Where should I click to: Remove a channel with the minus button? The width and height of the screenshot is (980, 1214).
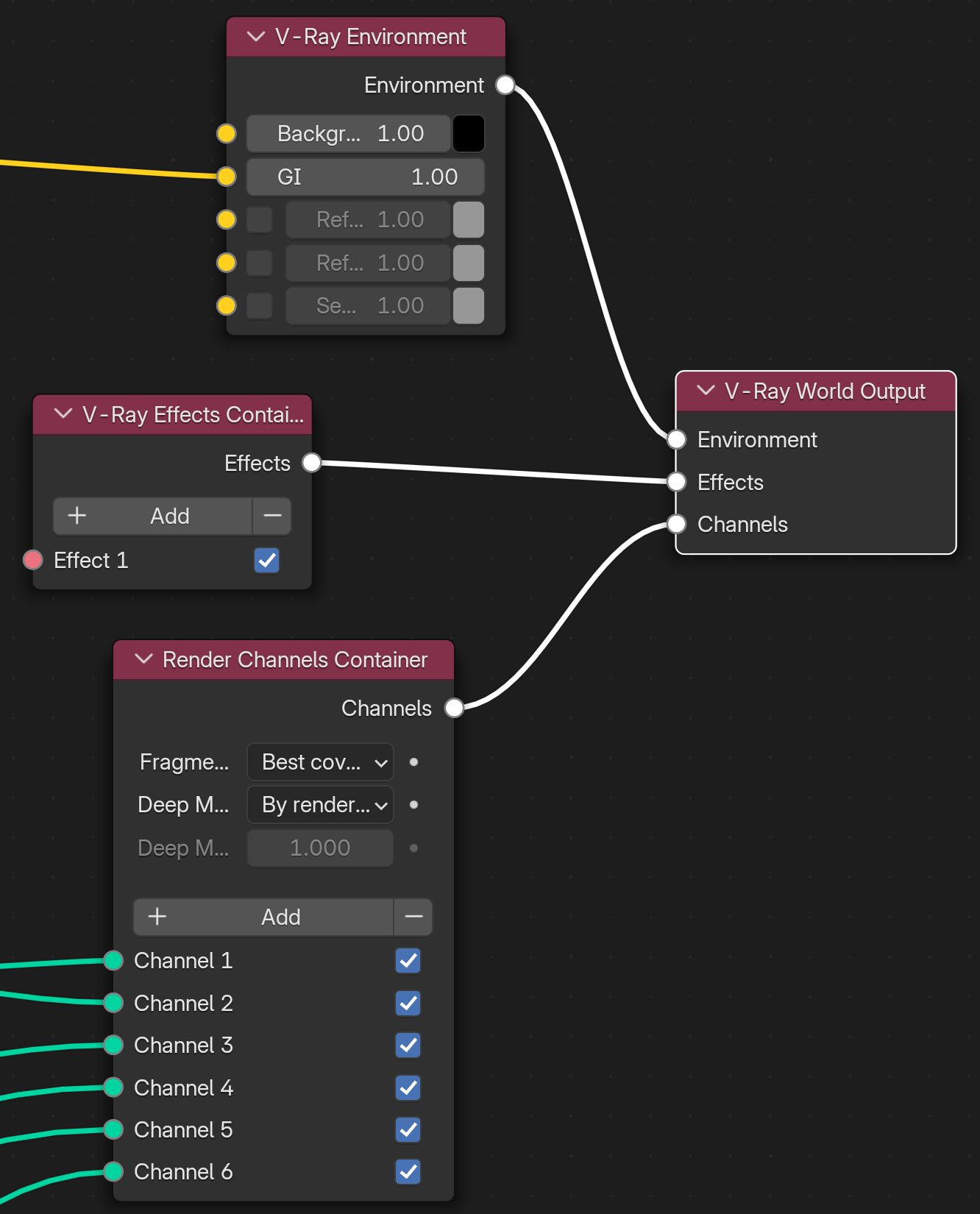click(x=413, y=917)
